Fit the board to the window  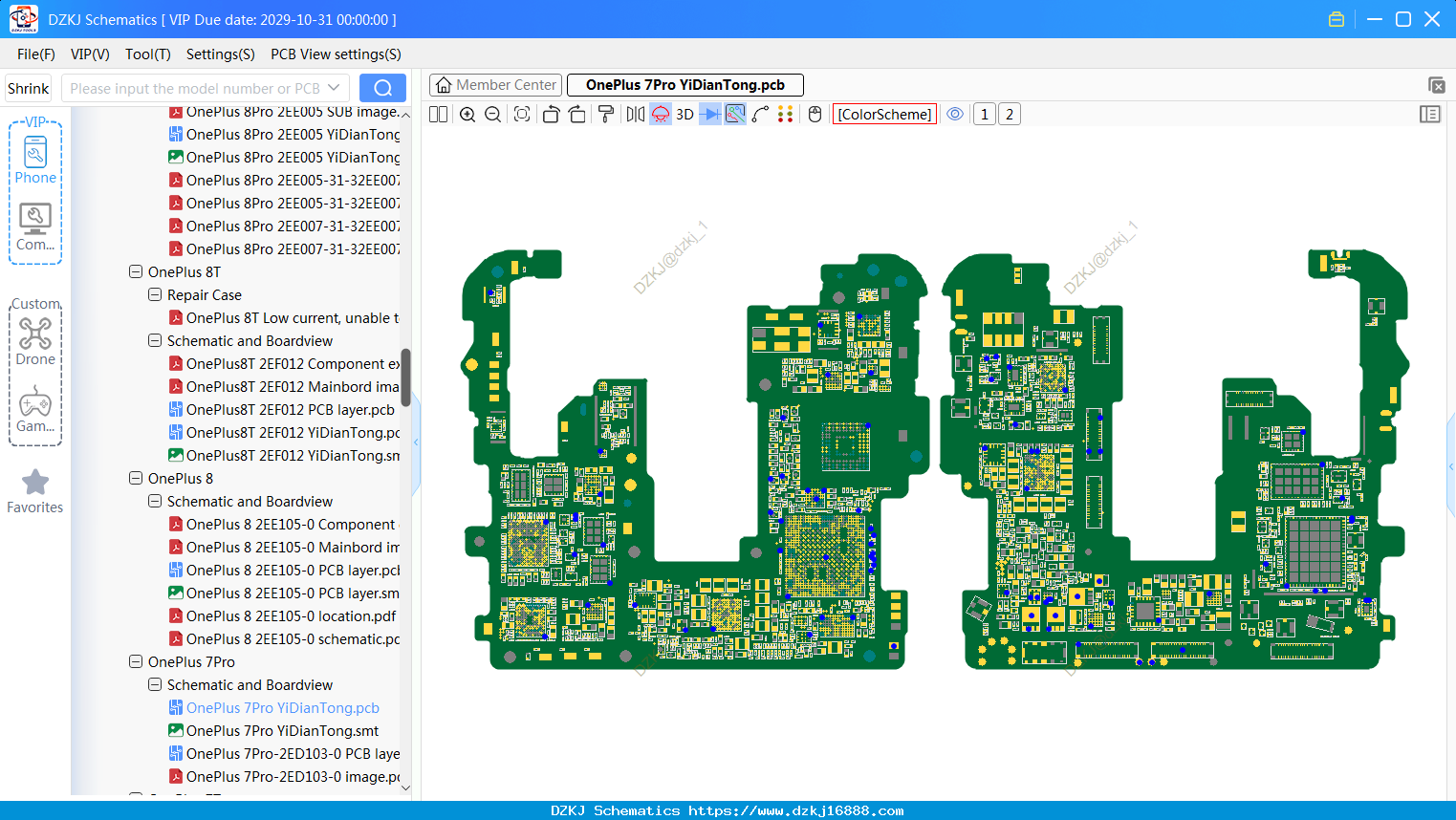tap(522, 115)
